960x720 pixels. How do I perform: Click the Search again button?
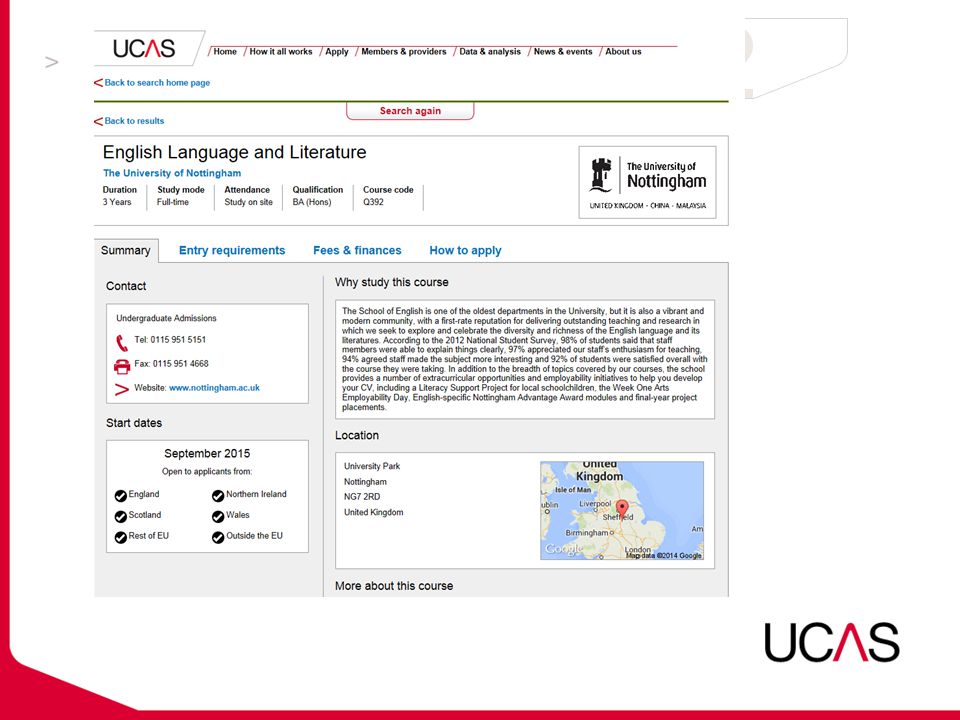pyautogui.click(x=410, y=111)
